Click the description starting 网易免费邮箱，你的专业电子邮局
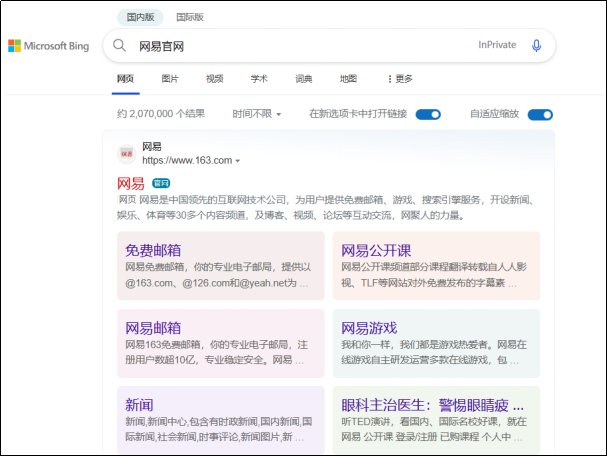This screenshot has width=607, height=456. pos(218,275)
